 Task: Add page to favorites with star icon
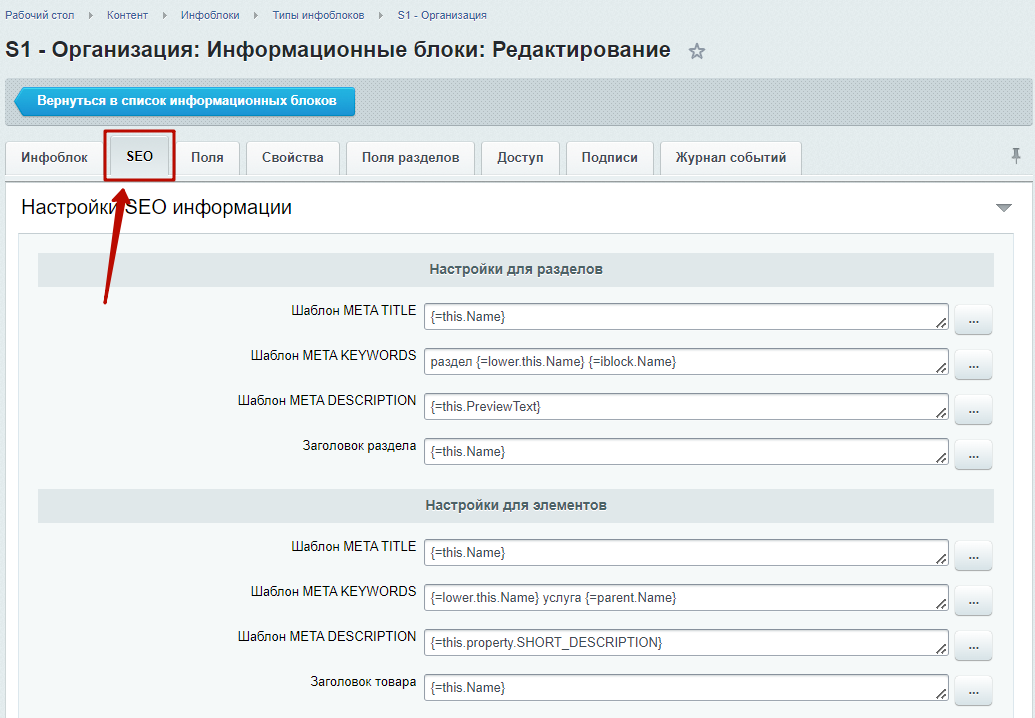697,52
